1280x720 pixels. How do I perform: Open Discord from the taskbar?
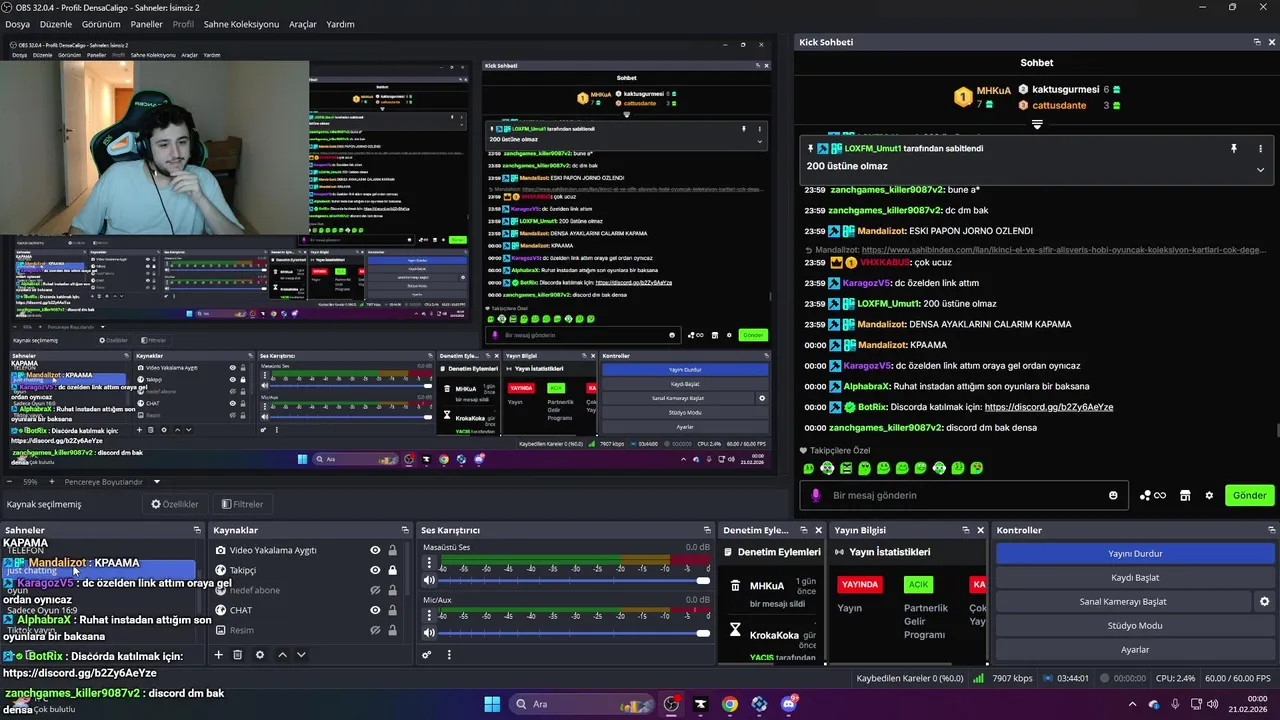tap(789, 704)
